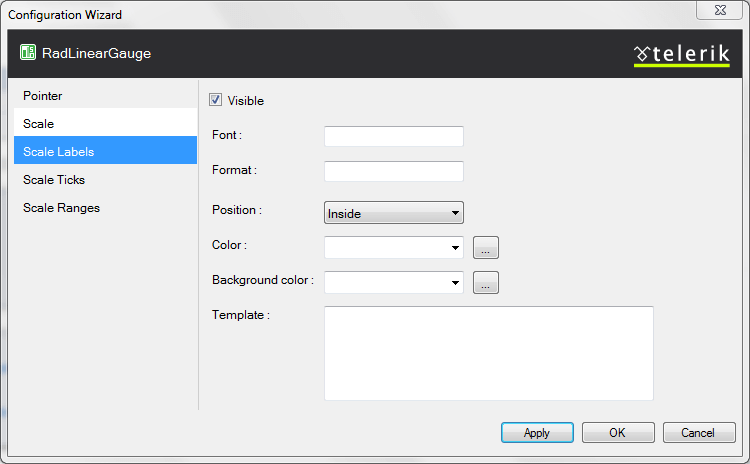Click inside the Format text box
The width and height of the screenshot is (750, 464).
[394, 171]
